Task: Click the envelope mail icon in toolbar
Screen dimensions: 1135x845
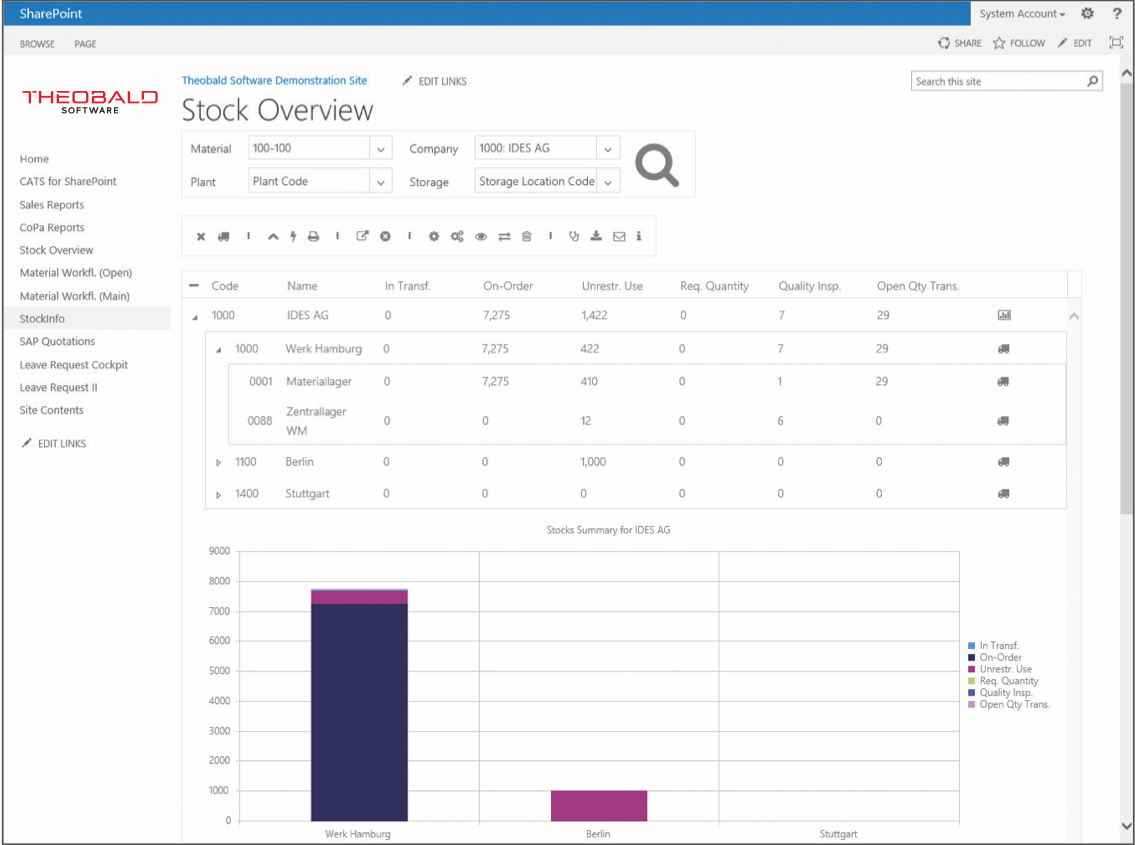Action: tap(619, 236)
